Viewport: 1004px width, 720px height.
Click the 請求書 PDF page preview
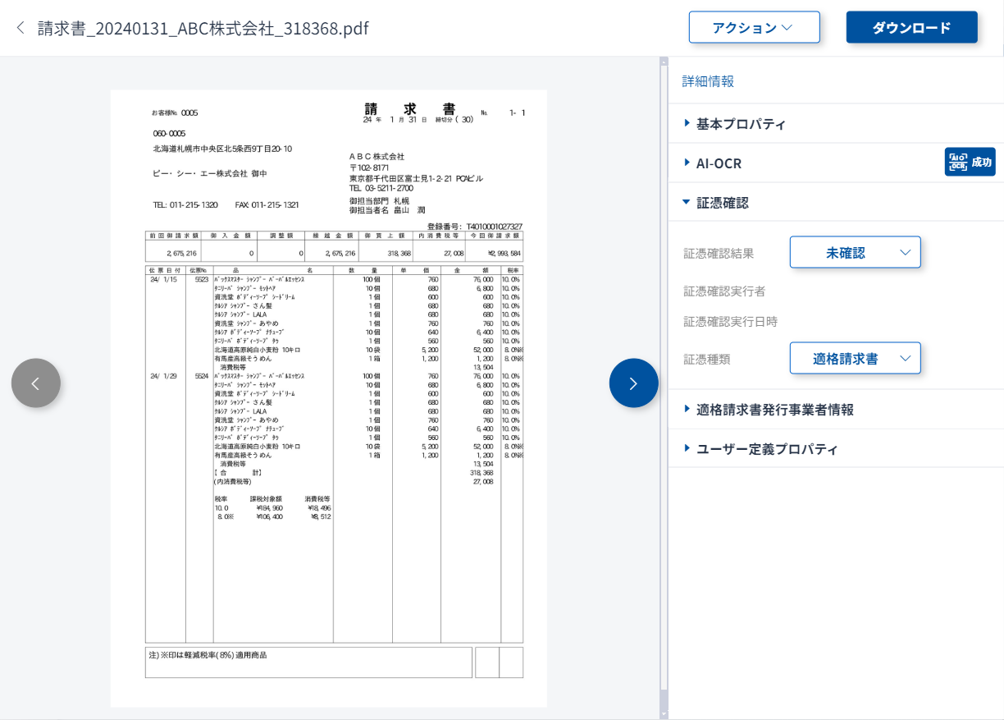tap(330, 400)
